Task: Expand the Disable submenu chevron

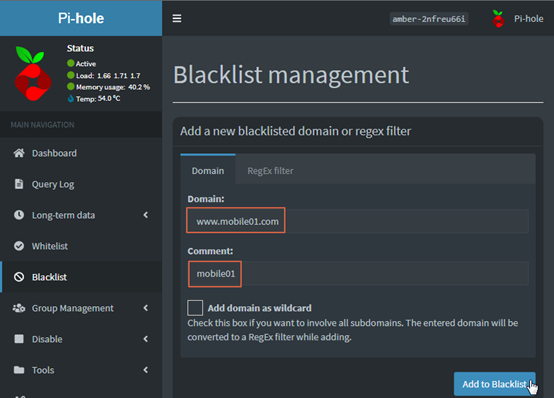Action: coord(146,339)
